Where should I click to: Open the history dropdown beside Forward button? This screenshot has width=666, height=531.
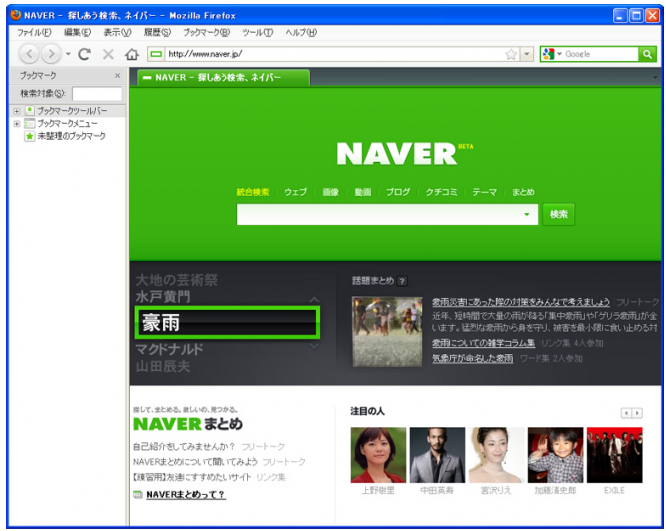click(68, 54)
